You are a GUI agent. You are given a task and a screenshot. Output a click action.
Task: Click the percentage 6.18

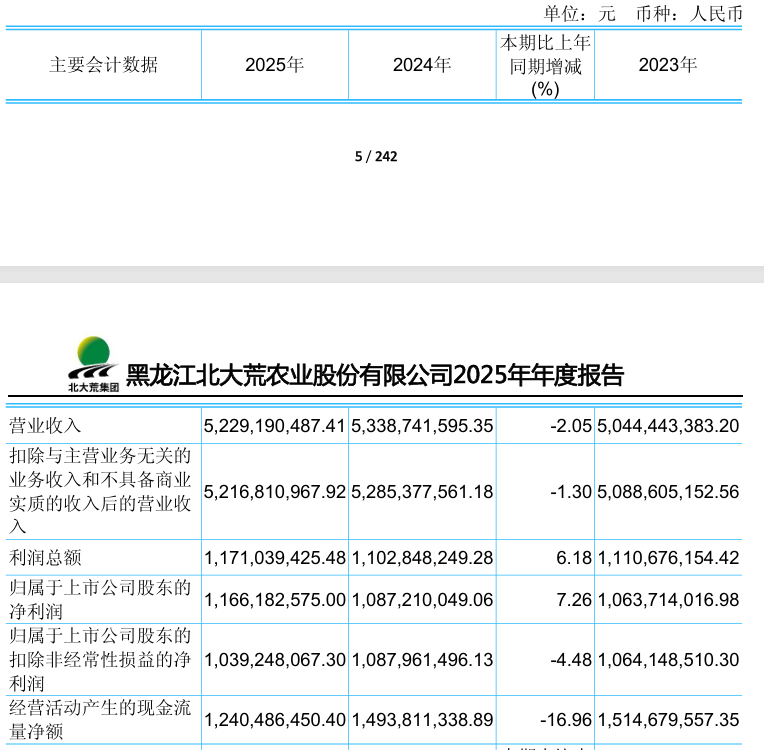(x=574, y=558)
